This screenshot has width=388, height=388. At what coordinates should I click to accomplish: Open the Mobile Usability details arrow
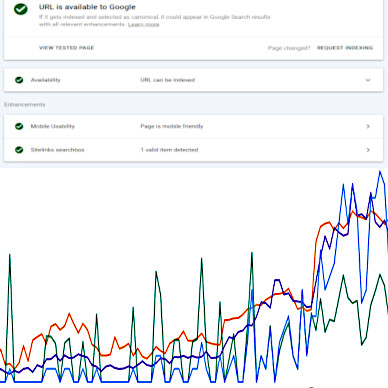pyautogui.click(x=368, y=126)
